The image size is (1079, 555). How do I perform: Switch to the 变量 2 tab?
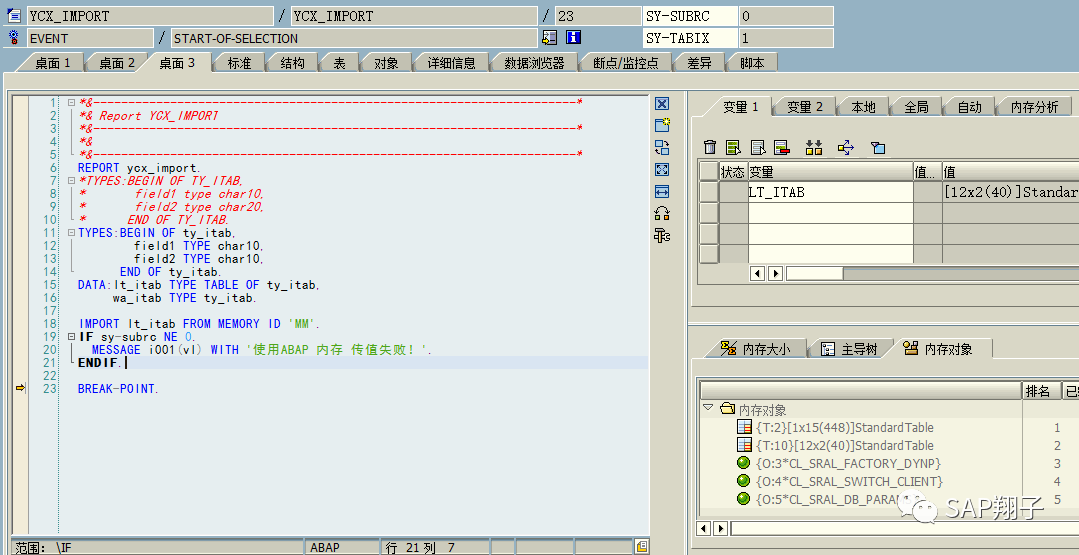(804, 107)
